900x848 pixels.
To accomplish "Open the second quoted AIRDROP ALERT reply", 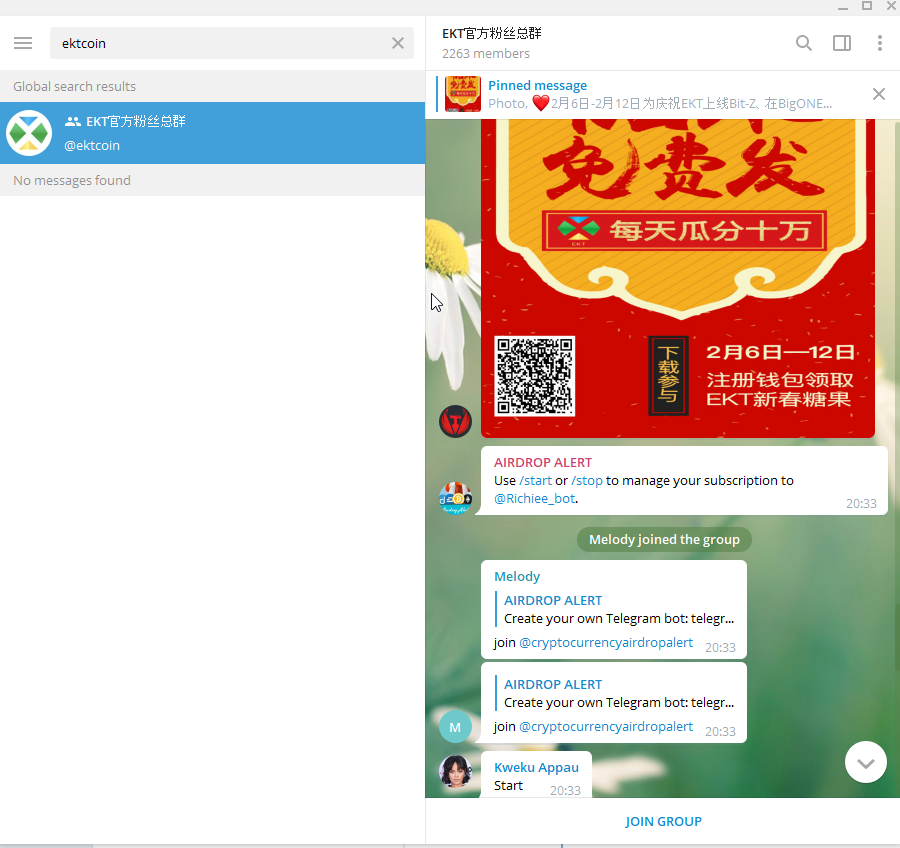I will point(615,694).
